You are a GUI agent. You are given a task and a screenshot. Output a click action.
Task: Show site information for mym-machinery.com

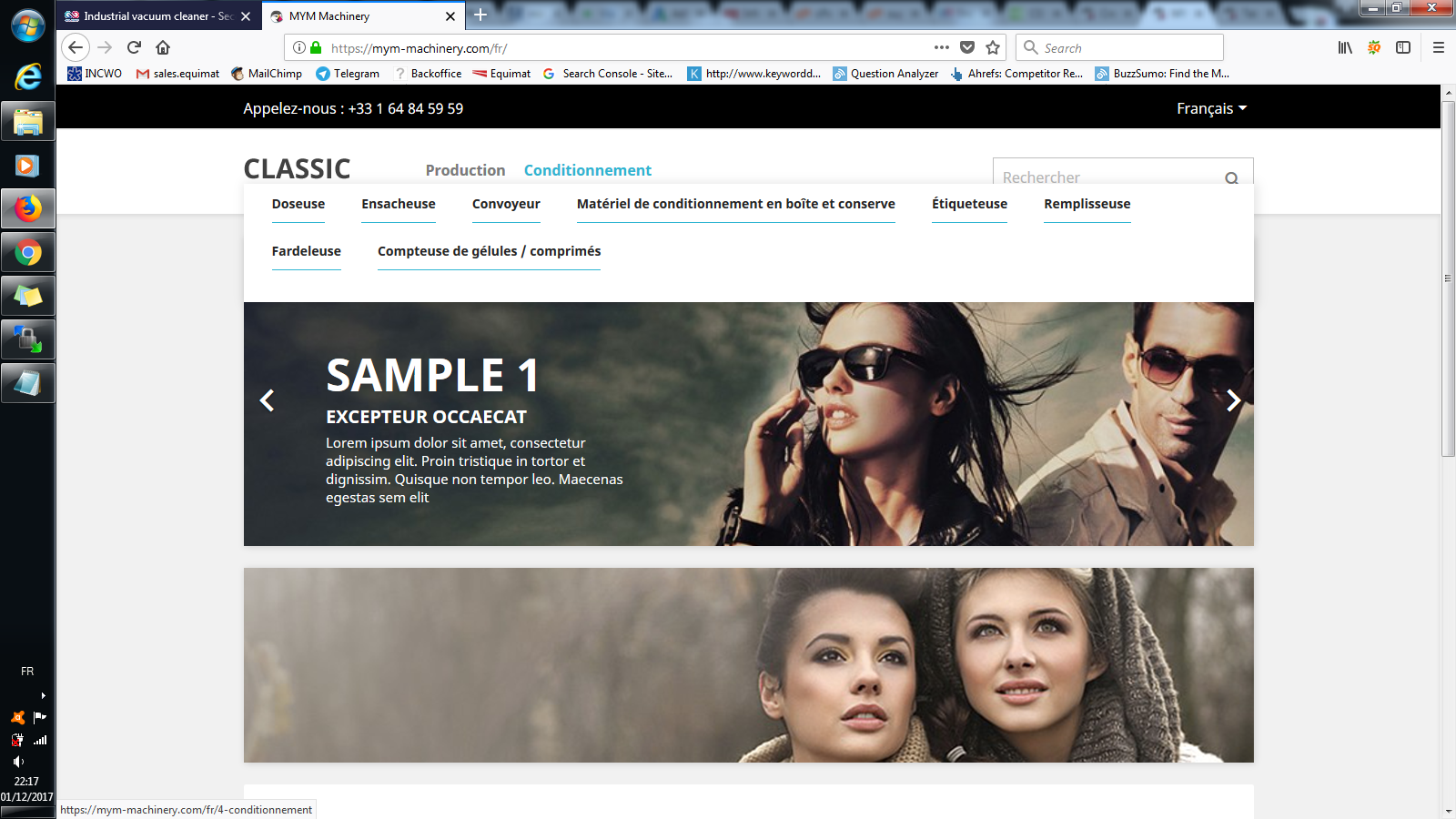(x=299, y=47)
